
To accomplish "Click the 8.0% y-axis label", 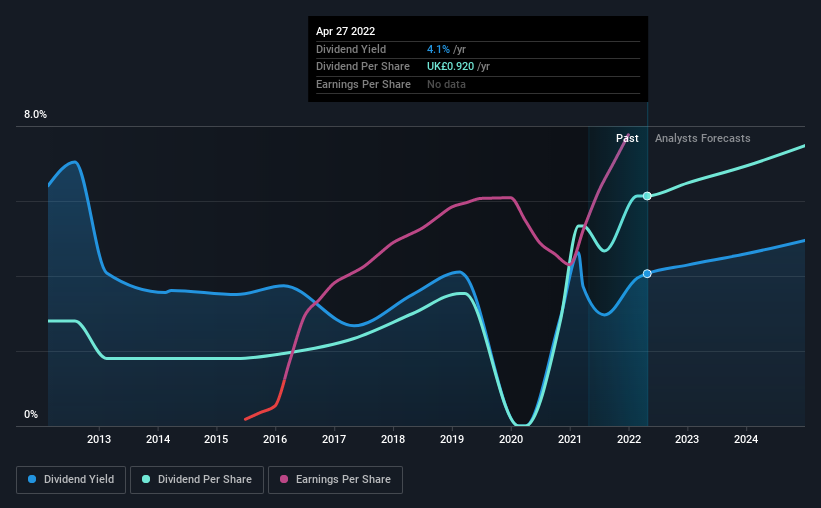I will (x=36, y=114).
